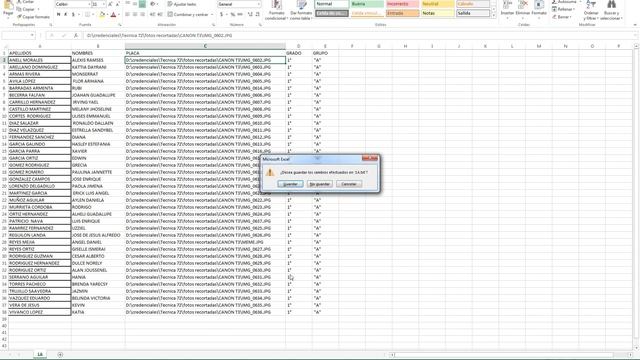
Task: Increase the indent
Action: tap(160, 15)
